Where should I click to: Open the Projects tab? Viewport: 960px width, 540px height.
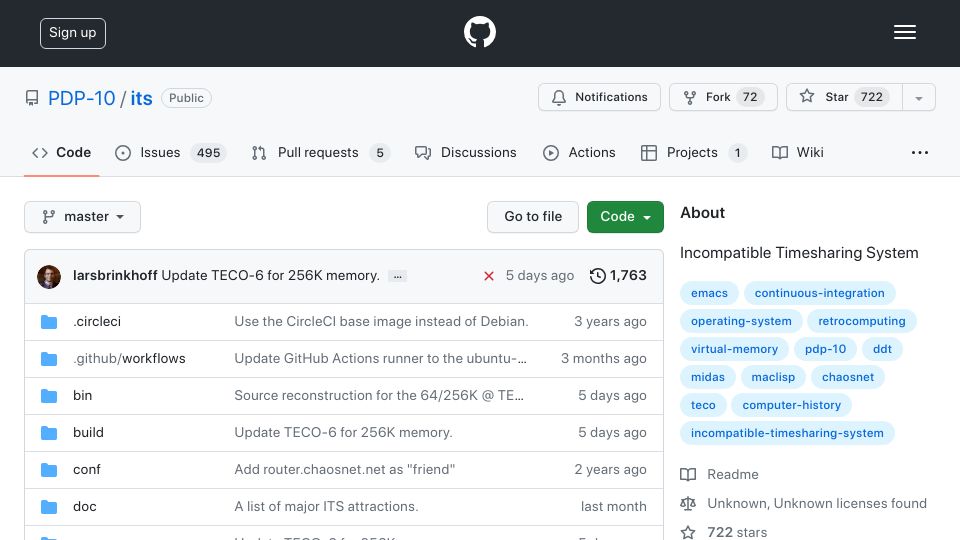694,152
